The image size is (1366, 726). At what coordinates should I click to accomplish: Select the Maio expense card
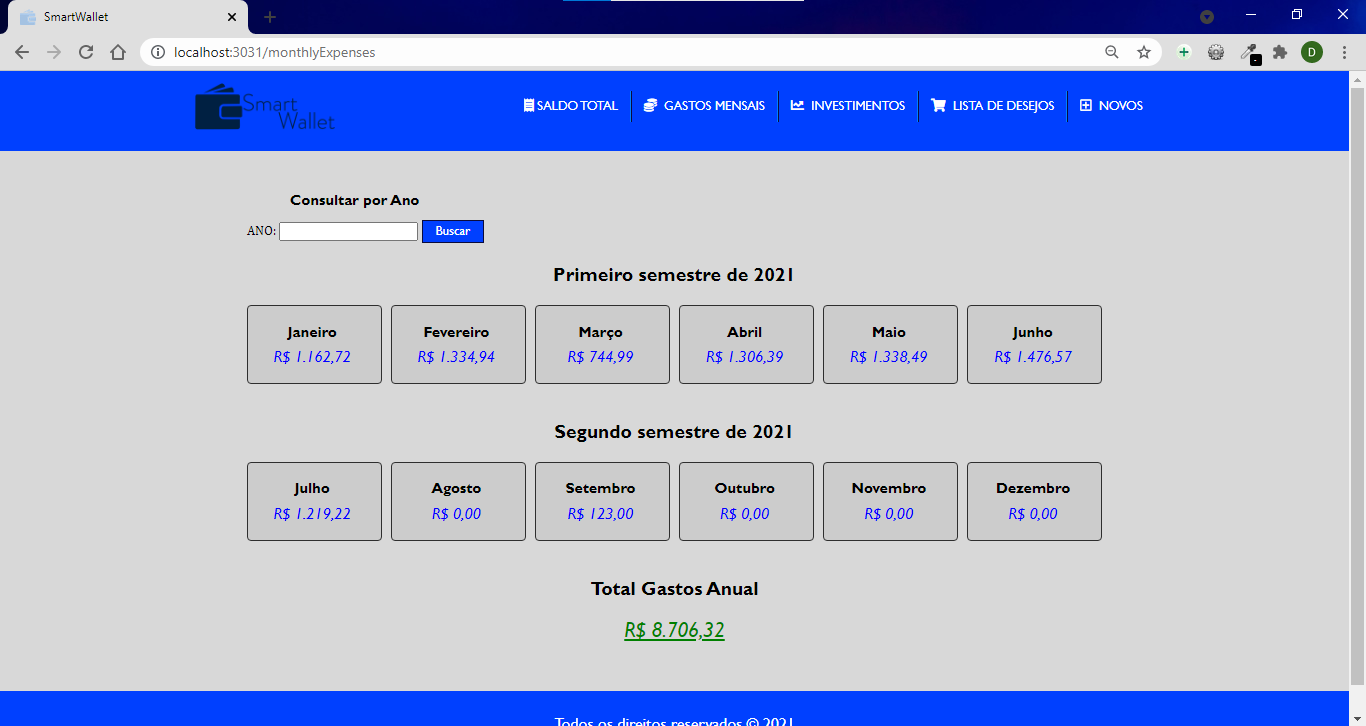890,344
